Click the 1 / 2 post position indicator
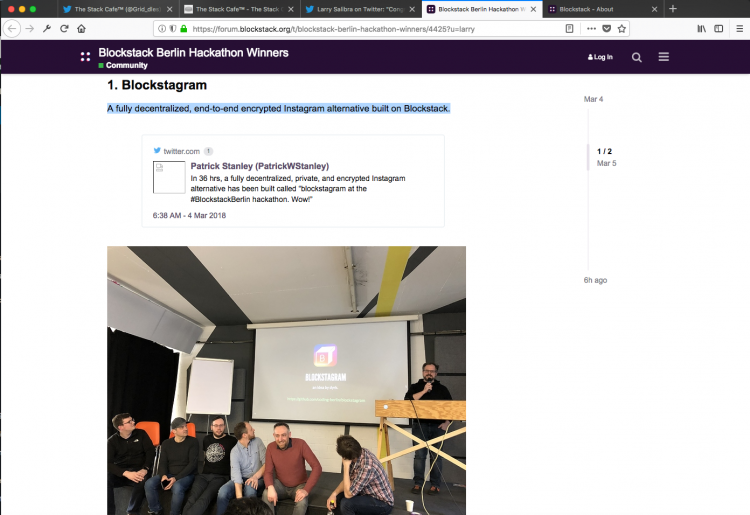This screenshot has width=750, height=515. (604, 151)
